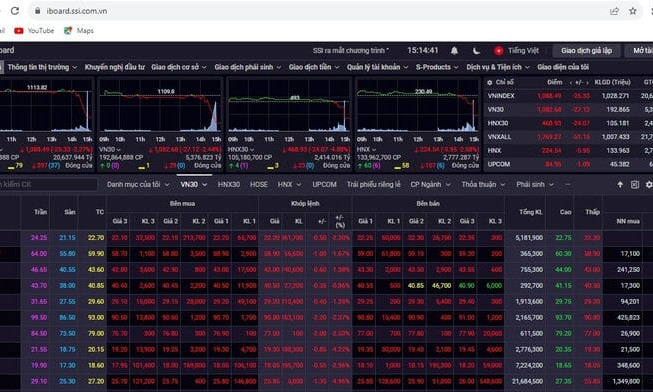Expand Giao dịch phái sinh menu

pyautogui.click(x=248, y=67)
